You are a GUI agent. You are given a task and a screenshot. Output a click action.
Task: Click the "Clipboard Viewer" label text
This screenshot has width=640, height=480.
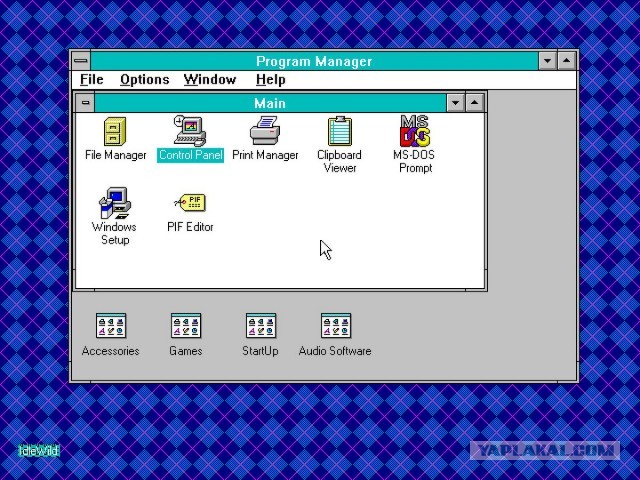tap(340, 162)
